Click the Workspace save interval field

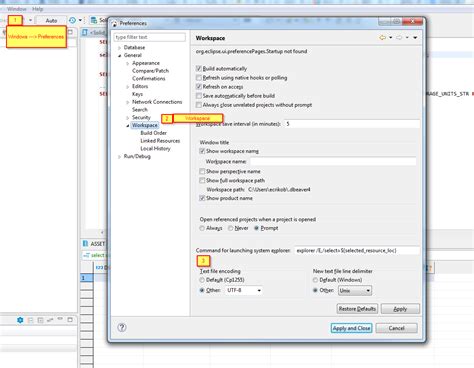coord(352,124)
